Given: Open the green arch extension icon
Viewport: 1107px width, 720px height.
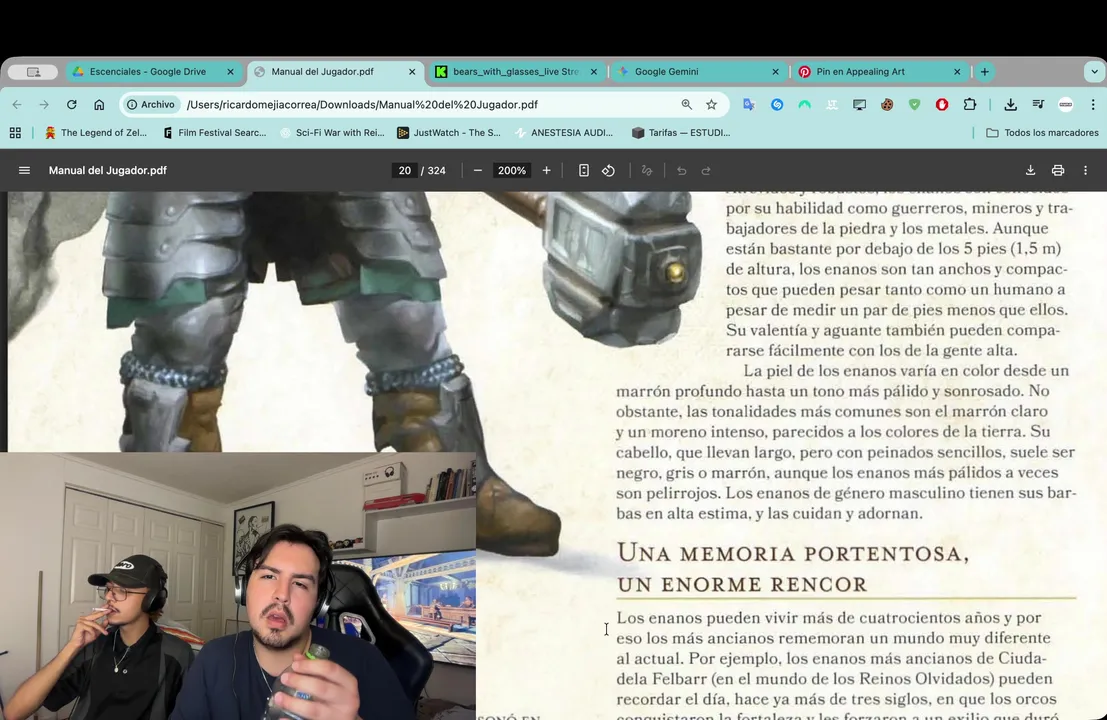Looking at the screenshot, I should 804,104.
